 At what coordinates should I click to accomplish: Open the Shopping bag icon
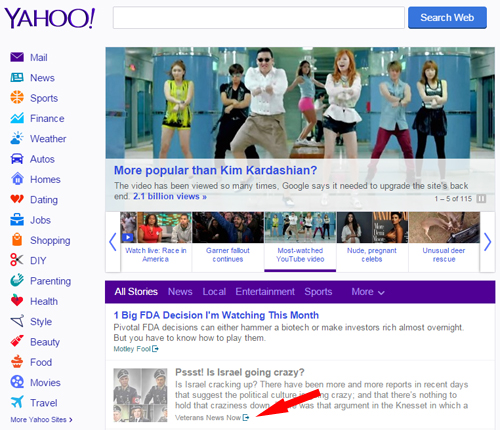17,240
